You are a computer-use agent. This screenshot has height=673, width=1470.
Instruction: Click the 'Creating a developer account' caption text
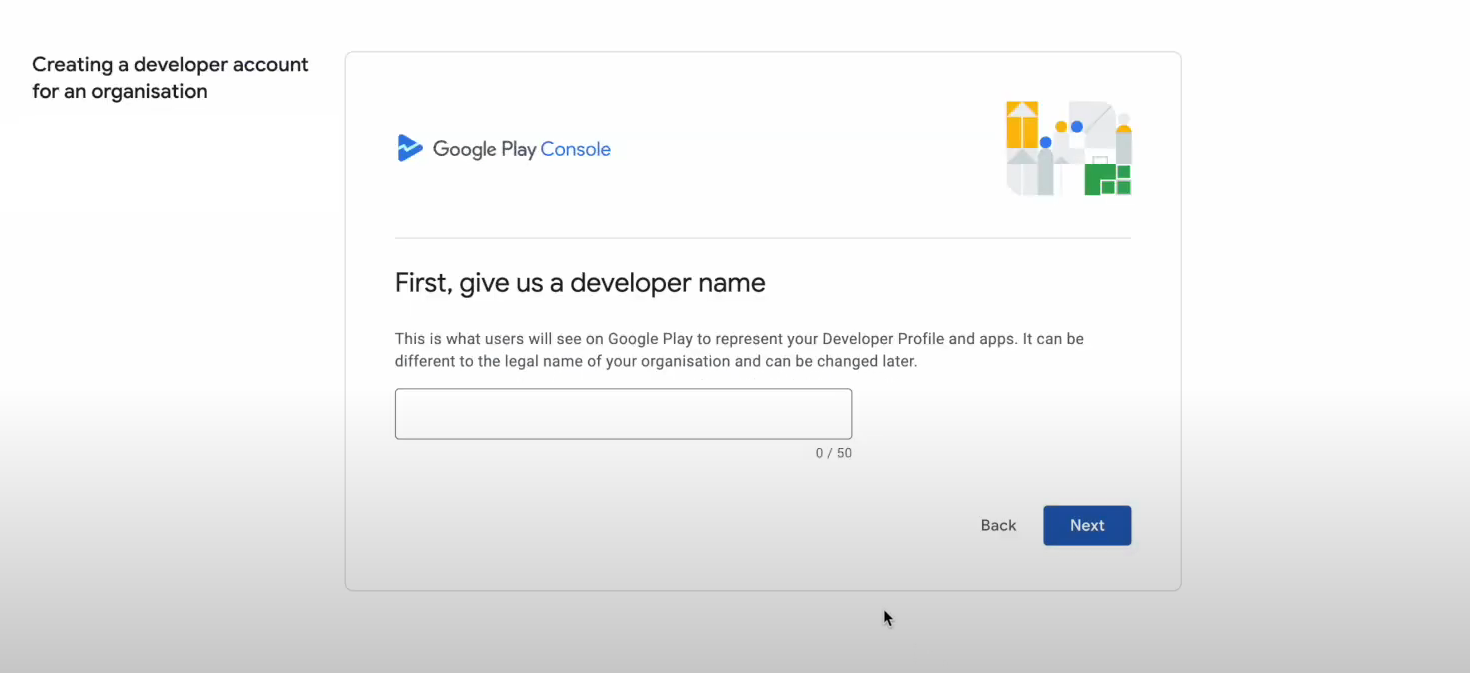tap(170, 77)
